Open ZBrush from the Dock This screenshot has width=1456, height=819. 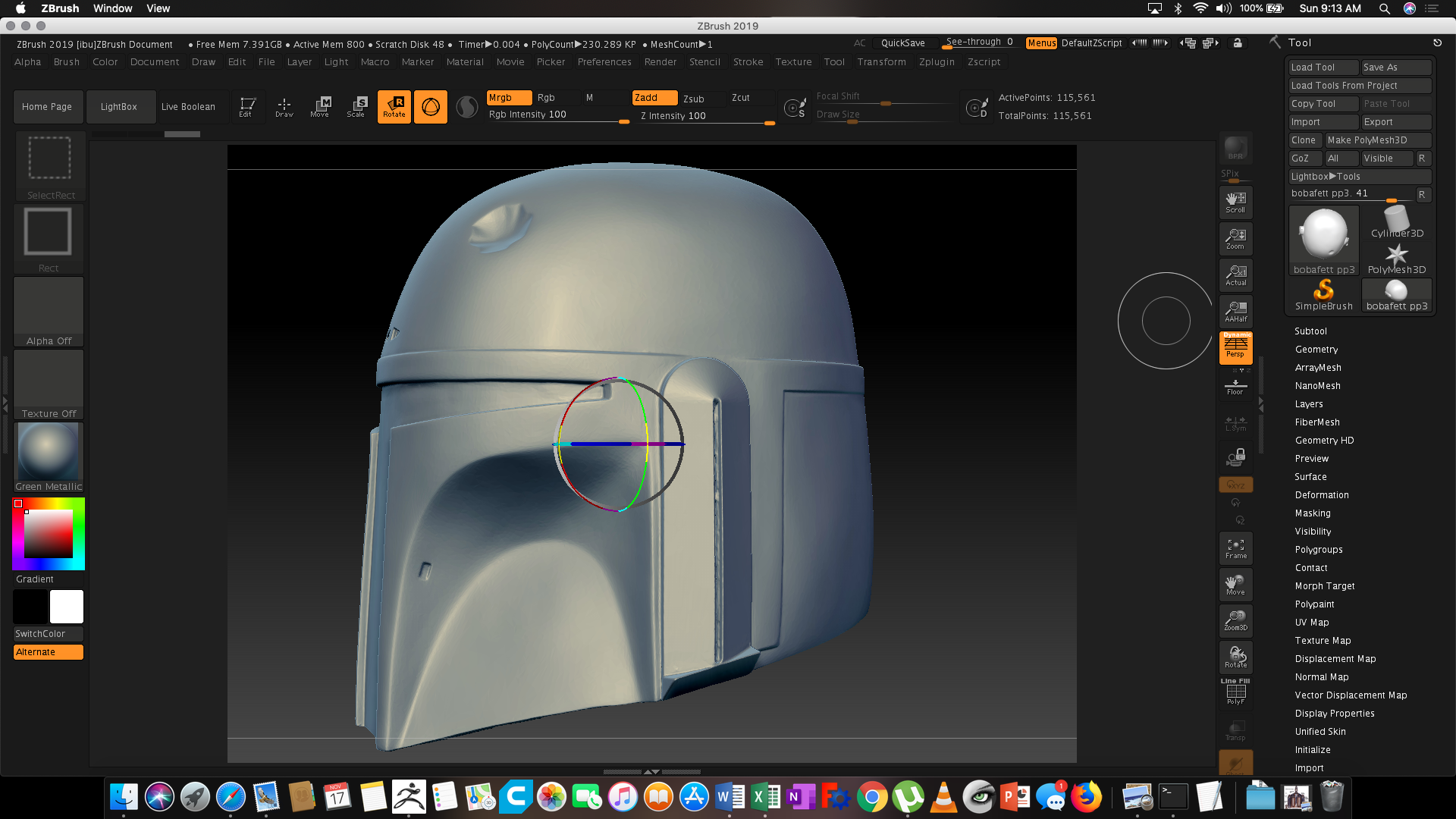(409, 797)
